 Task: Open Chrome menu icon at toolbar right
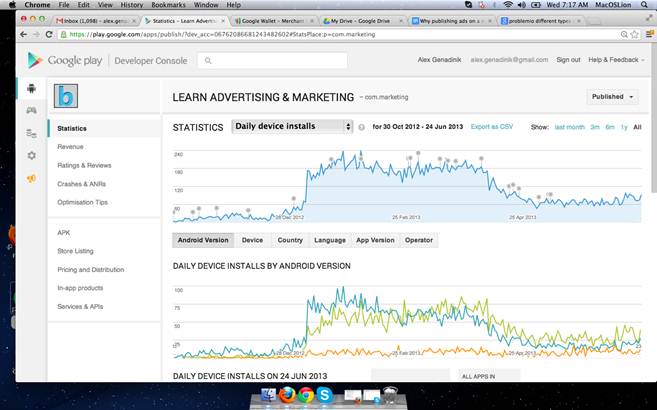point(649,34)
